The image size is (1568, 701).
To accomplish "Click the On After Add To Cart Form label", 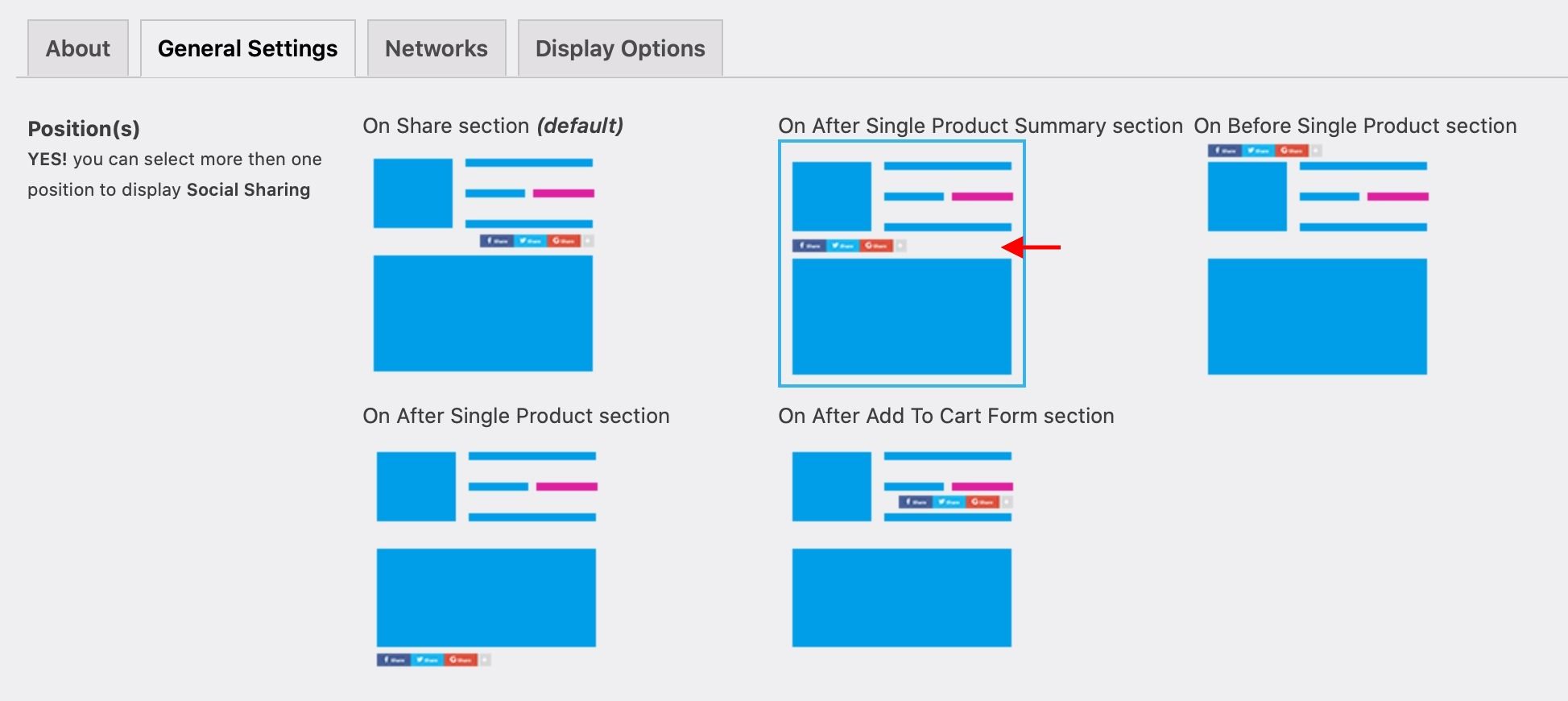I will [946, 416].
